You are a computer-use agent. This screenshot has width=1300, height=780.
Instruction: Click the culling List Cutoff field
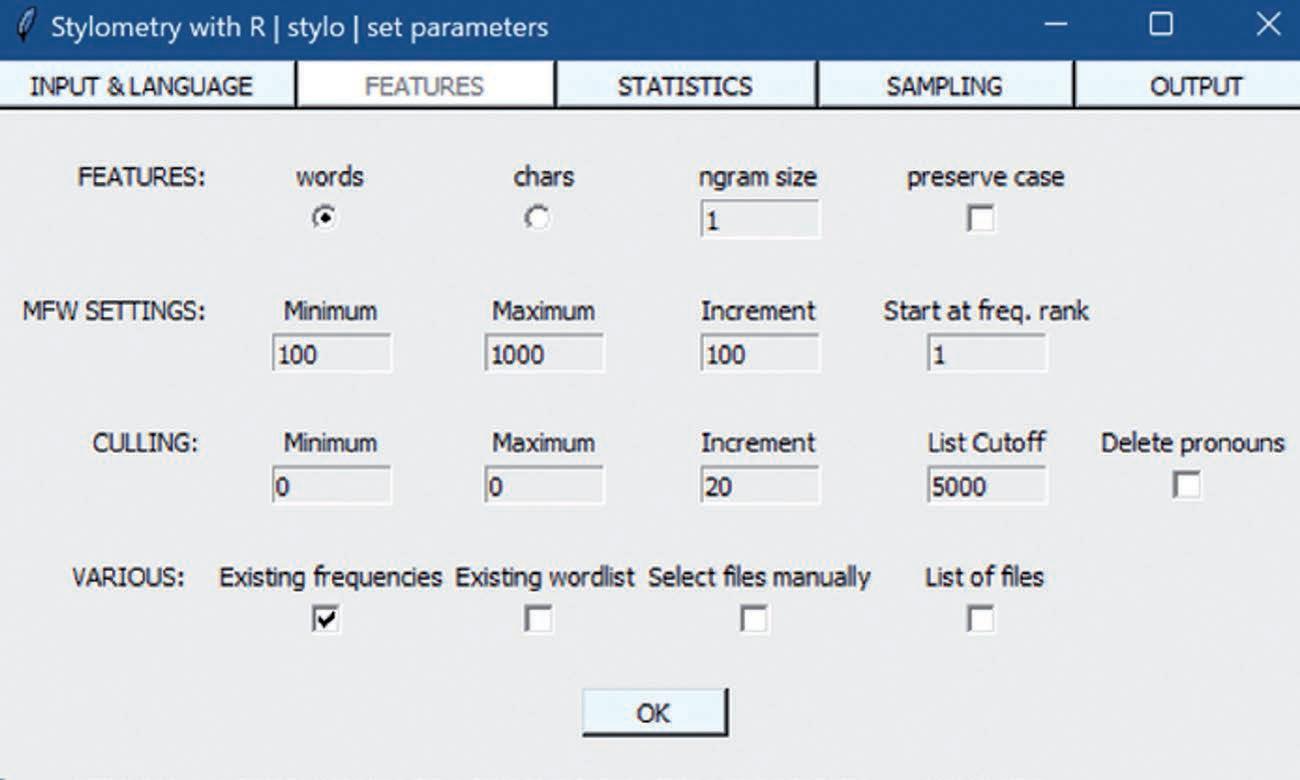[986, 487]
